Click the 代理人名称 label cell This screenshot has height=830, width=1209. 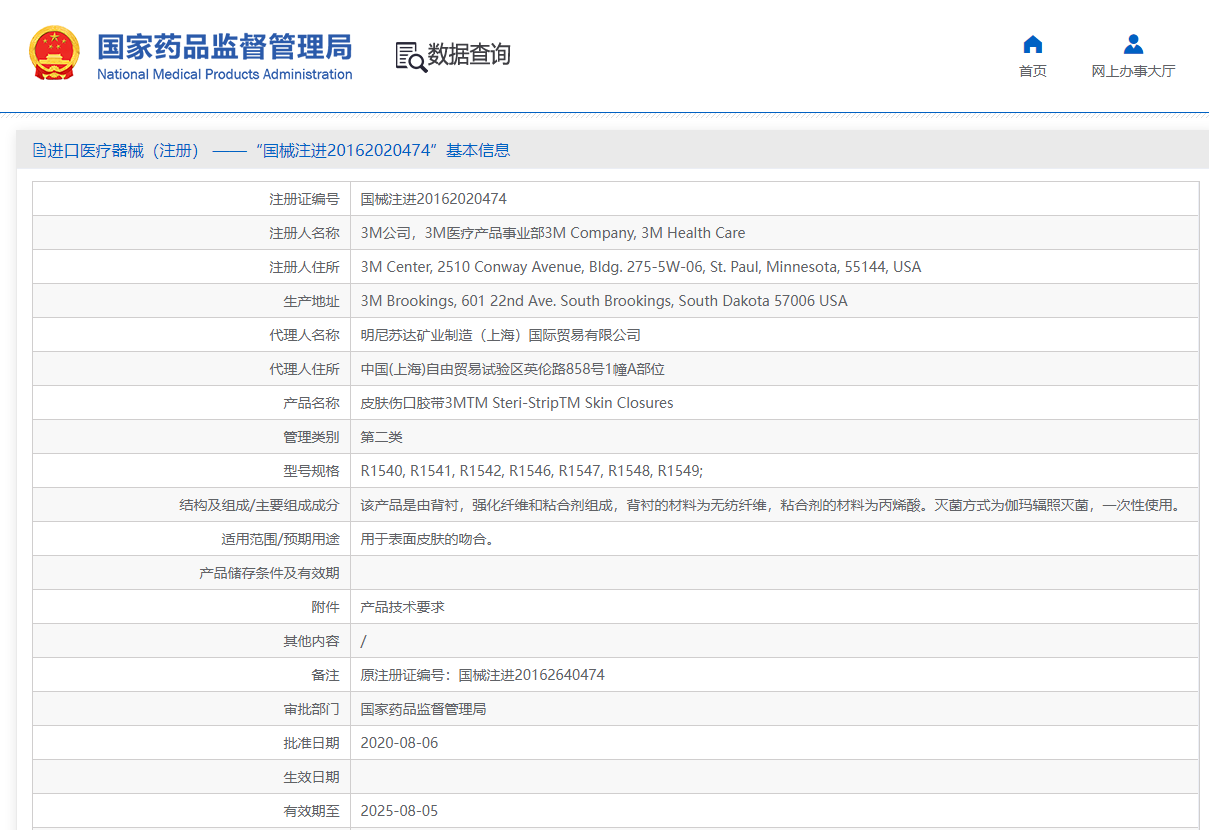pyautogui.click(x=192, y=335)
